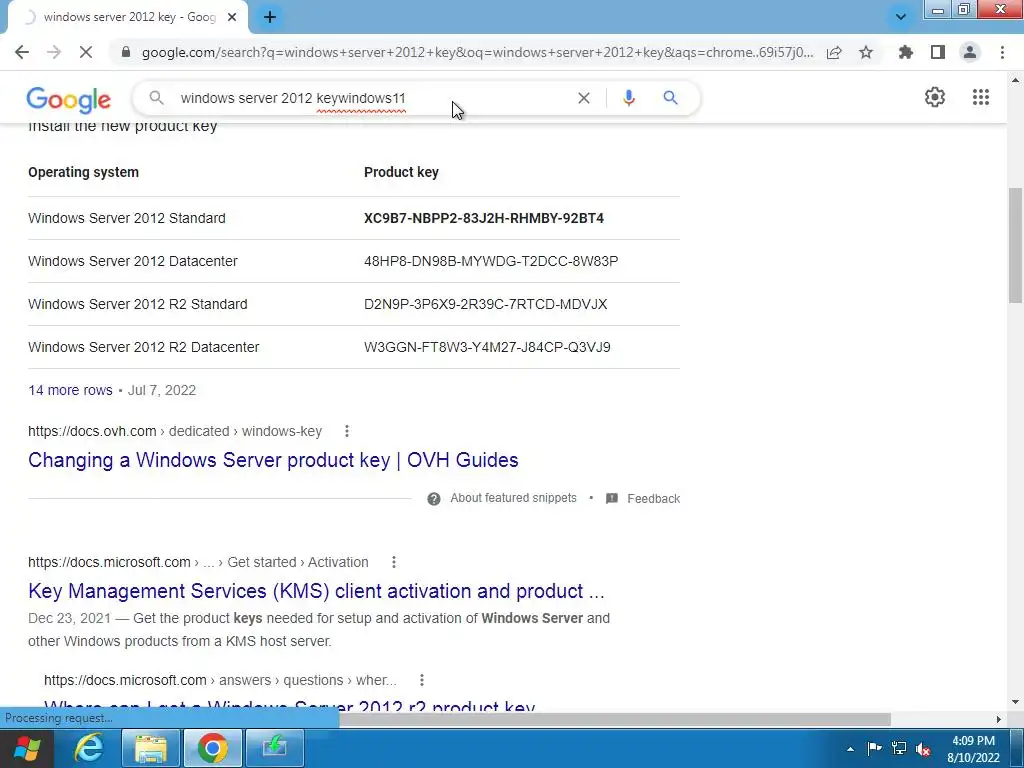Screen dimensions: 1024x768
Task: Expand 14 more rows link
Action: 70,391
